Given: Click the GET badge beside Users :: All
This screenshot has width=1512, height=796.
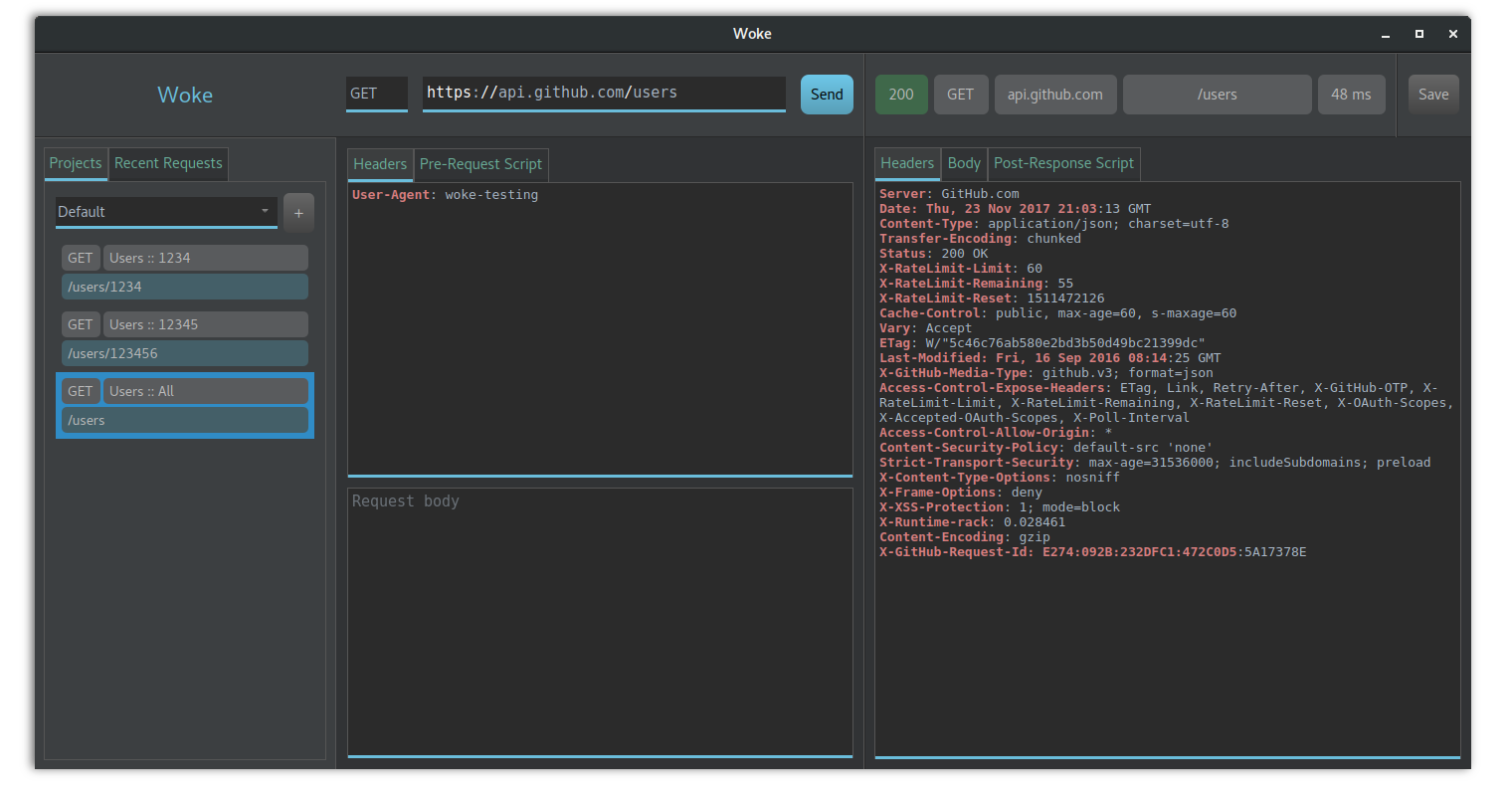Looking at the screenshot, I should (81, 391).
